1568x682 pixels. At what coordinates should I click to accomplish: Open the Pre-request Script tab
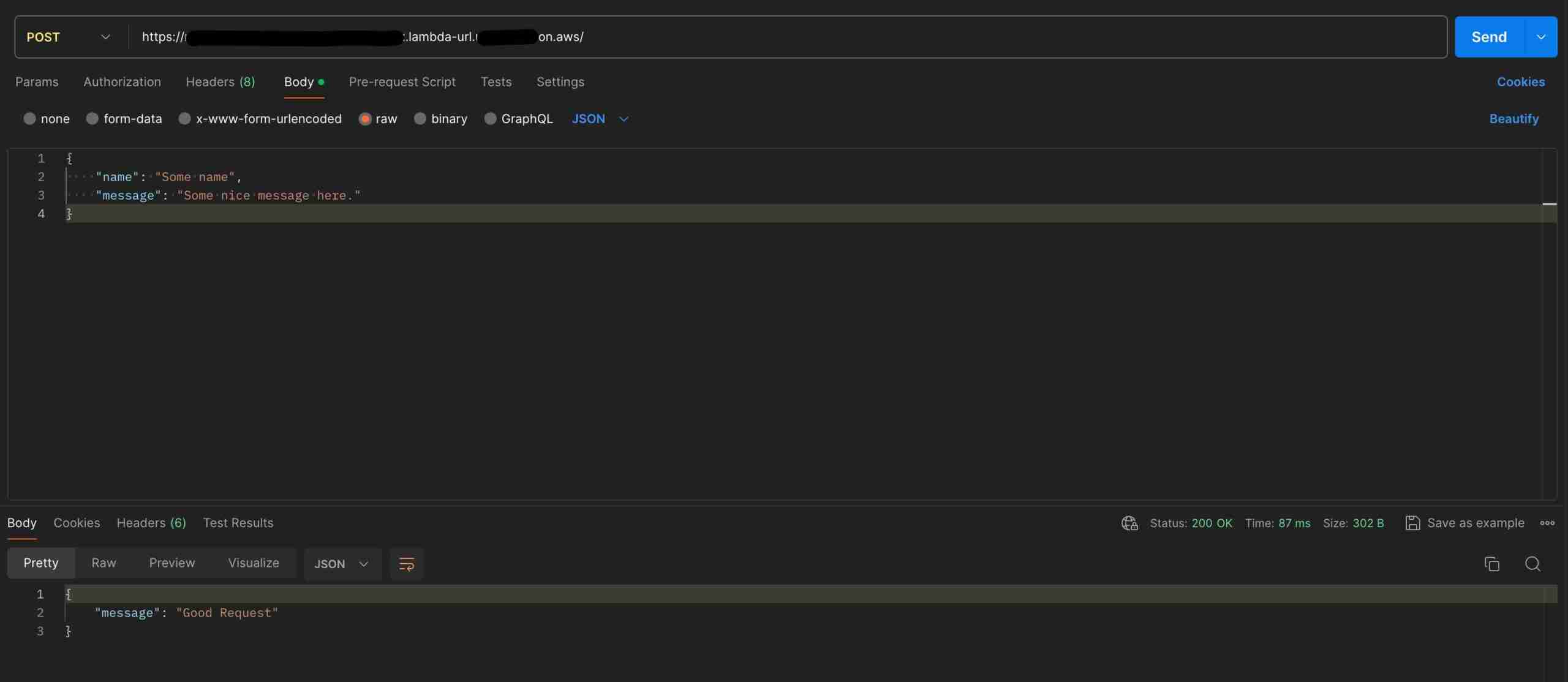point(402,82)
